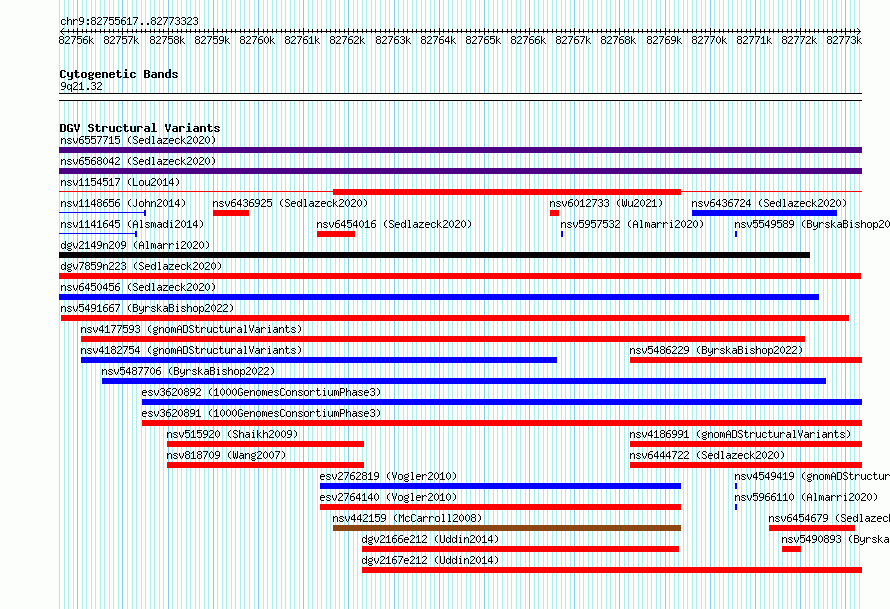Open the nsv5549589 ByrskaBishop variant label

click(x=812, y=224)
